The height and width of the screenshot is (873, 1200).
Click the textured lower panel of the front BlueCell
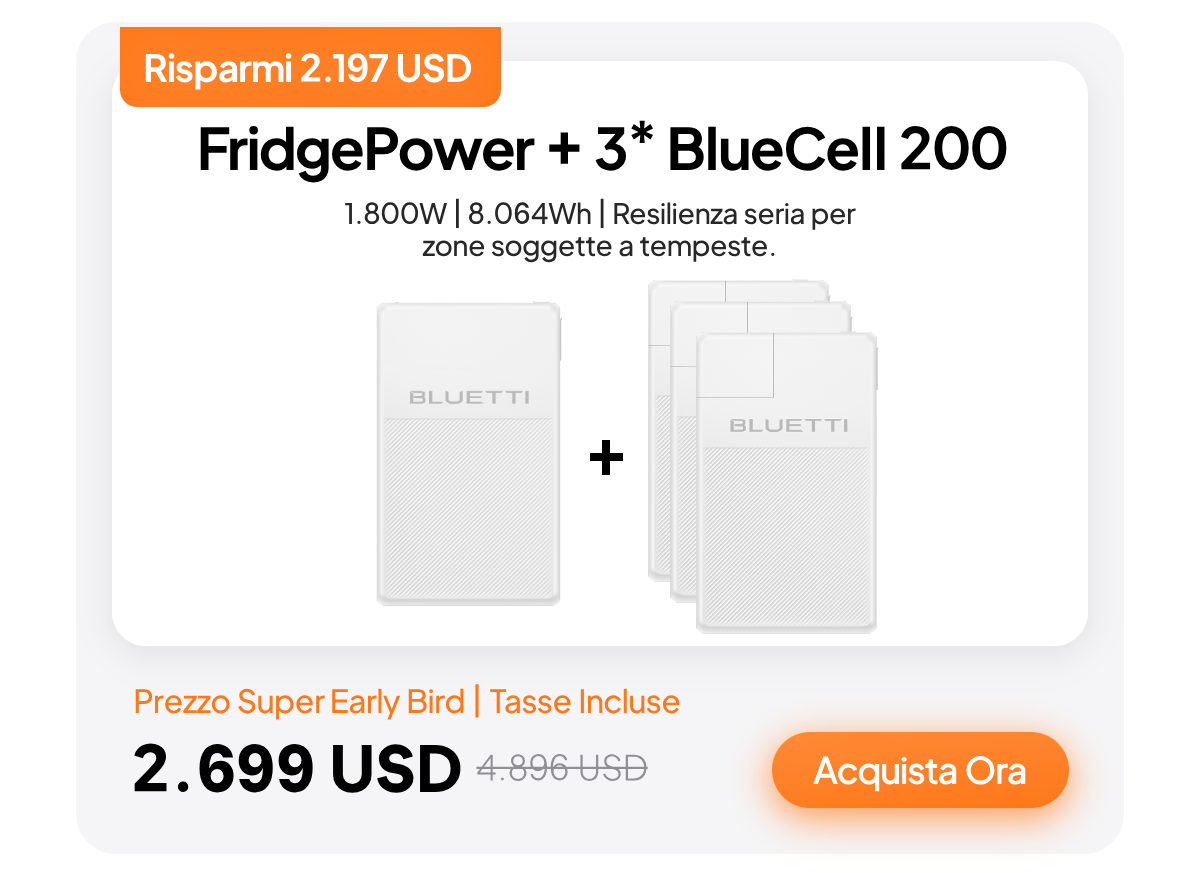pos(787,540)
